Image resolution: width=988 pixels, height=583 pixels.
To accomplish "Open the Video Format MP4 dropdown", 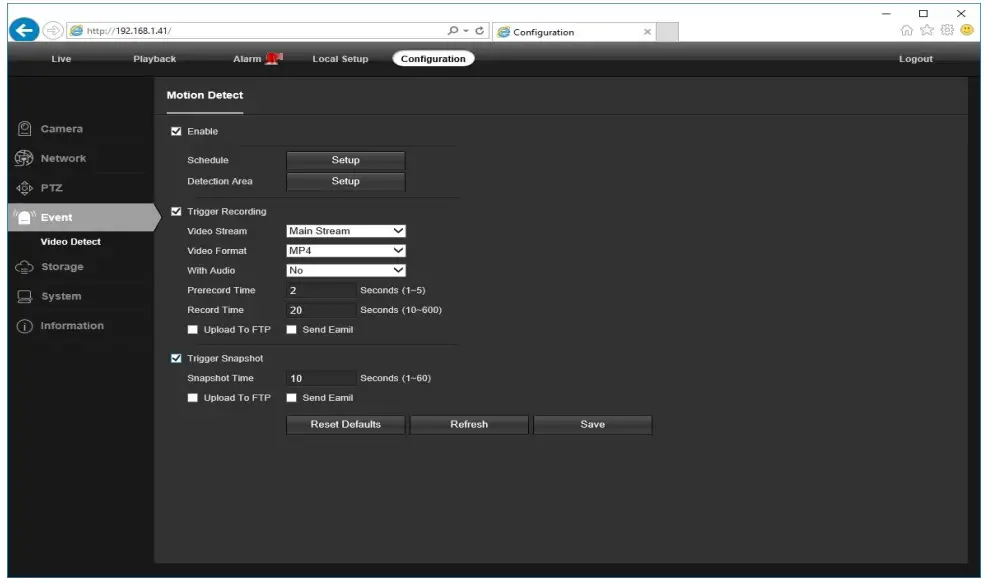I will pos(346,251).
